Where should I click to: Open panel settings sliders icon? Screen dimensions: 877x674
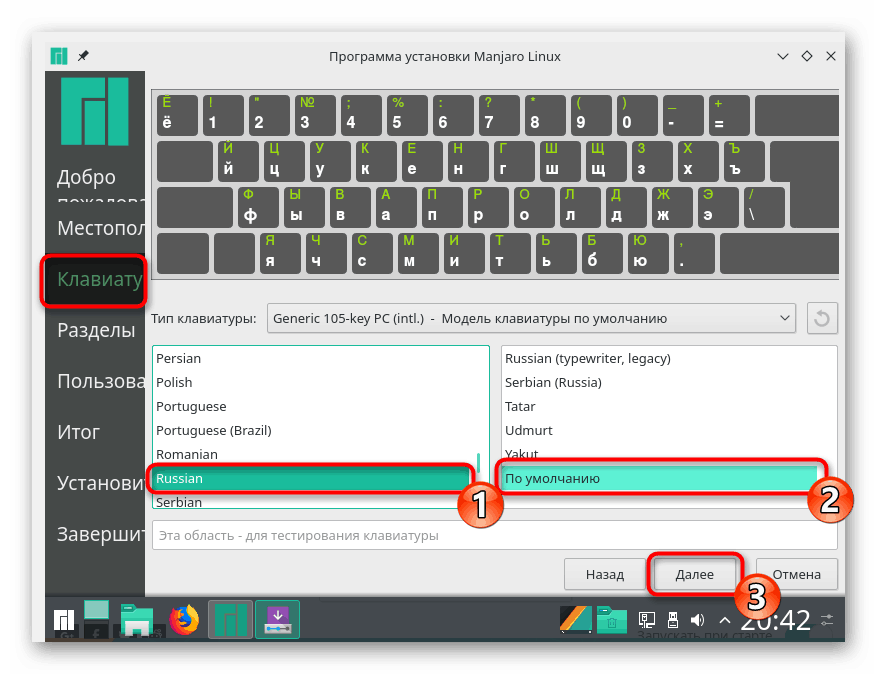827,620
